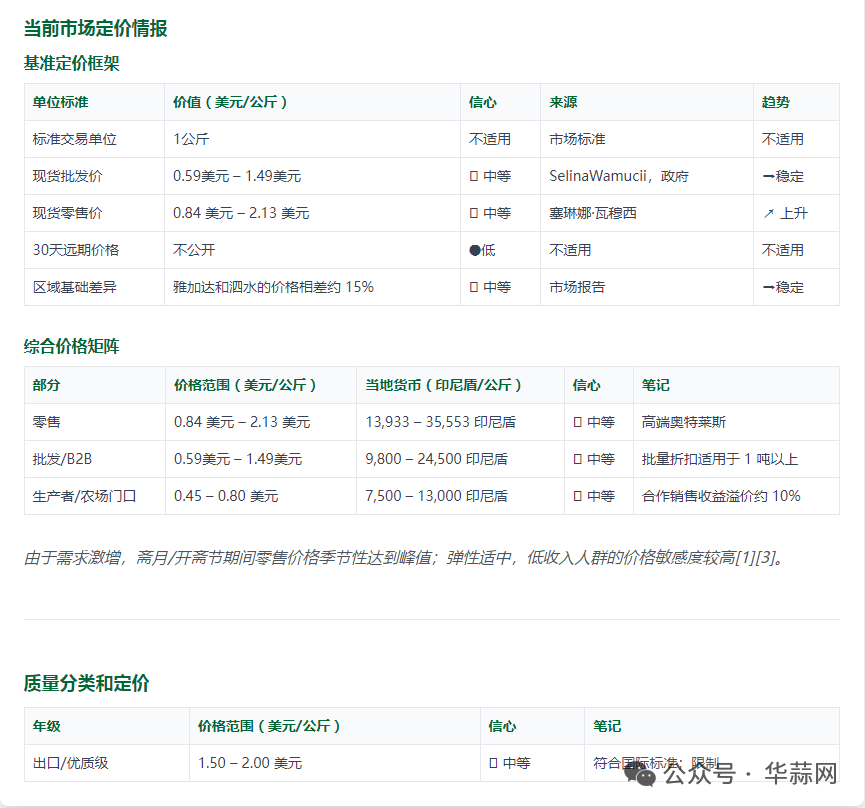The width and height of the screenshot is (865, 808).
Task: Select the 1公斤 value cell
Action: tap(191, 139)
